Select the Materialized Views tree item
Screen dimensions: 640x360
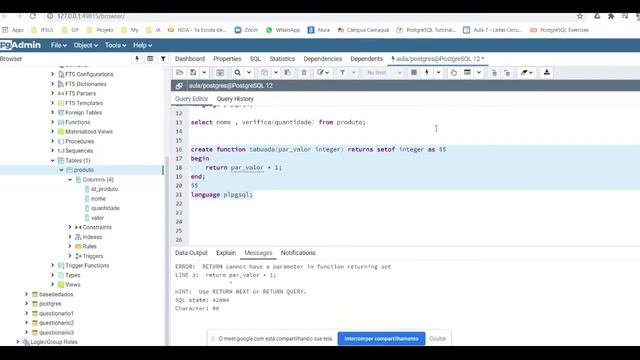pos(89,131)
